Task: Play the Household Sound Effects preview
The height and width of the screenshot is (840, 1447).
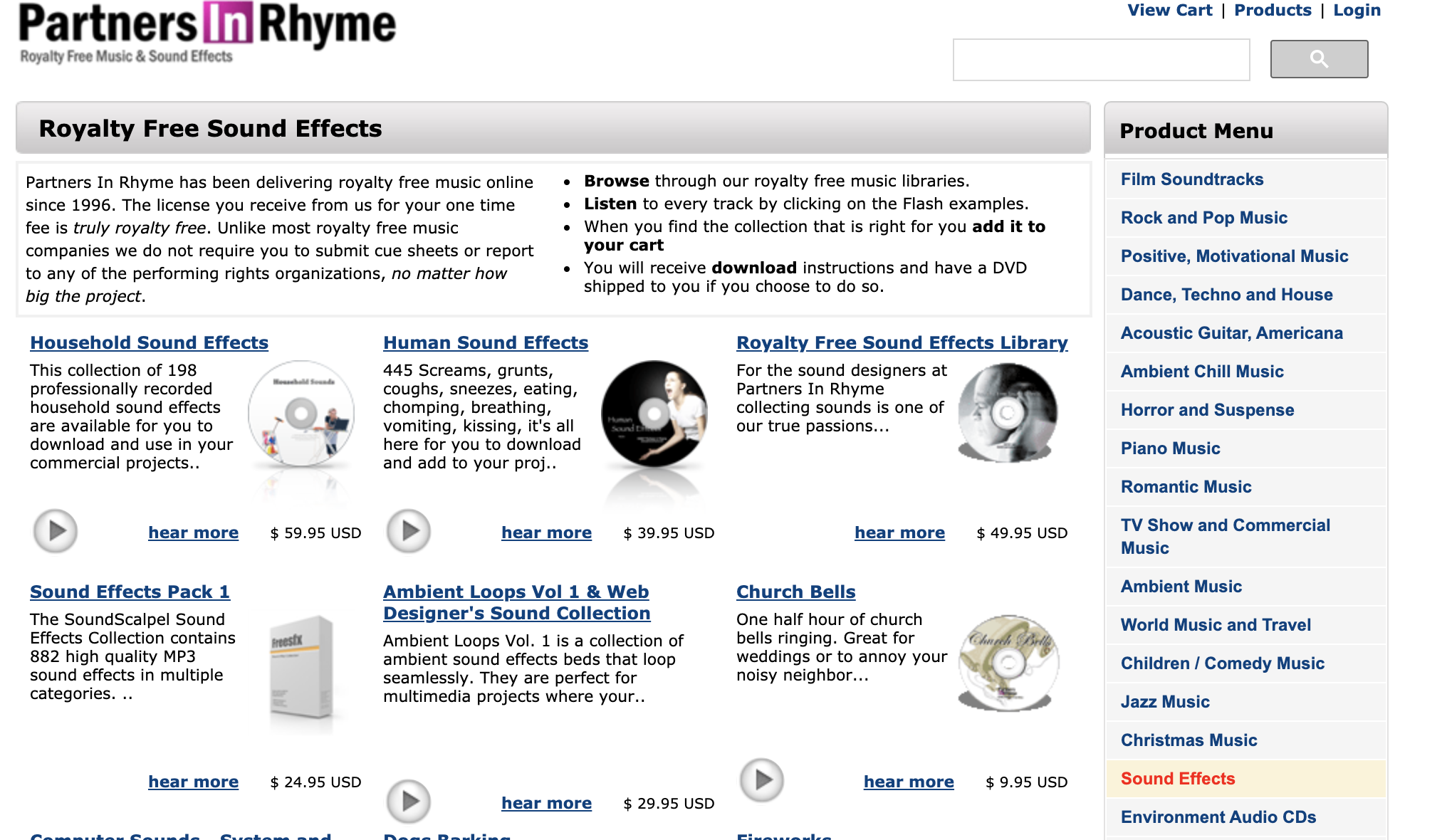Action: tap(56, 531)
